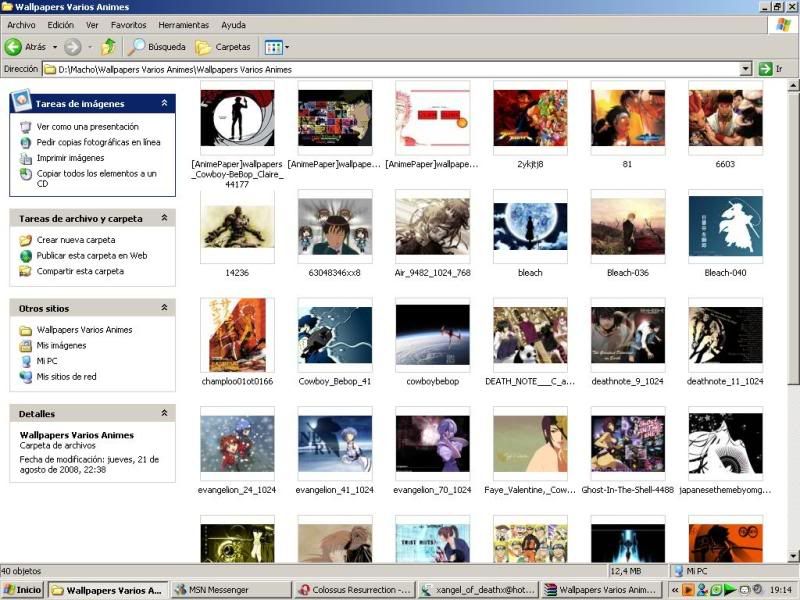Open the Archivo menu

[21, 24]
